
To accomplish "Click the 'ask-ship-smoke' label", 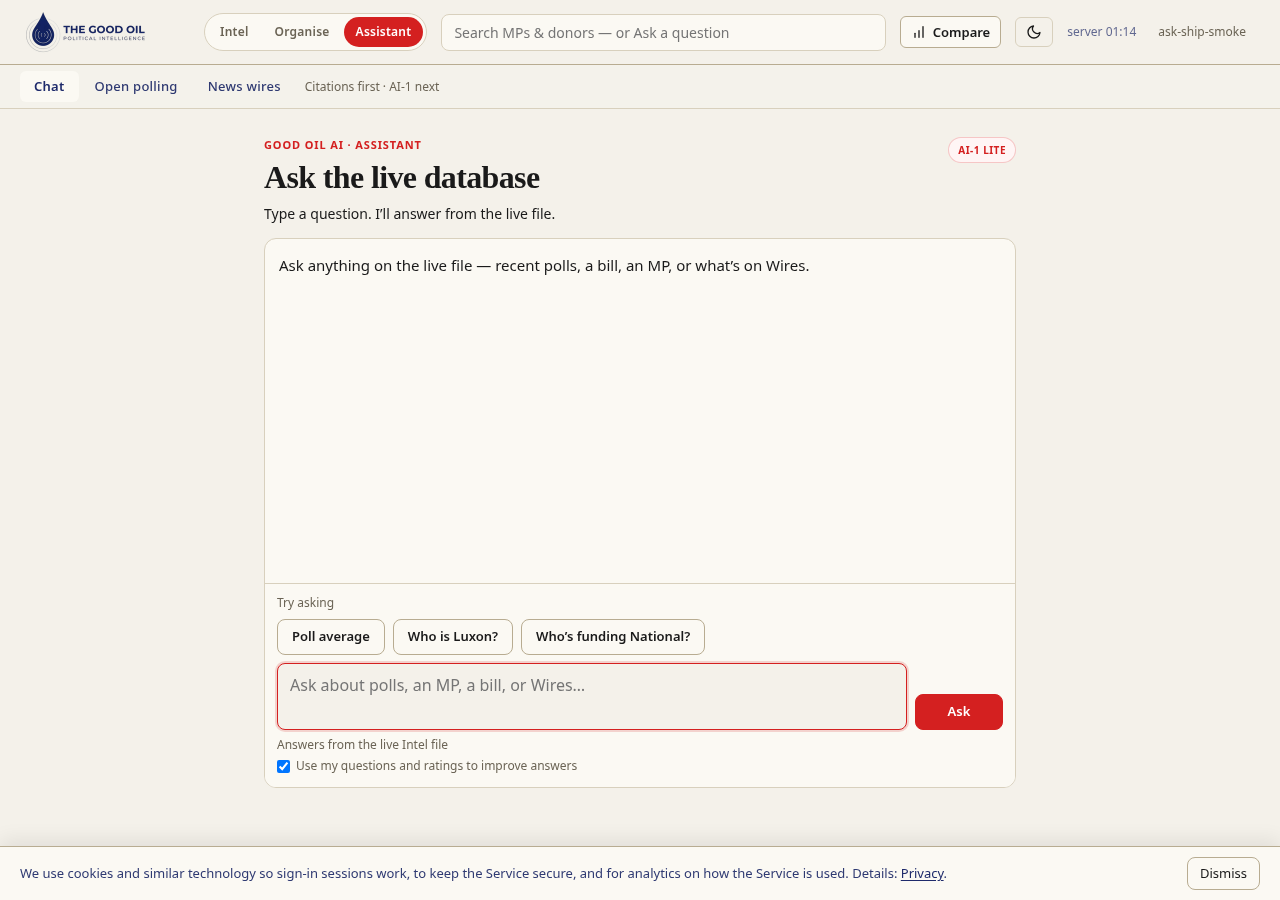I will [1202, 32].
